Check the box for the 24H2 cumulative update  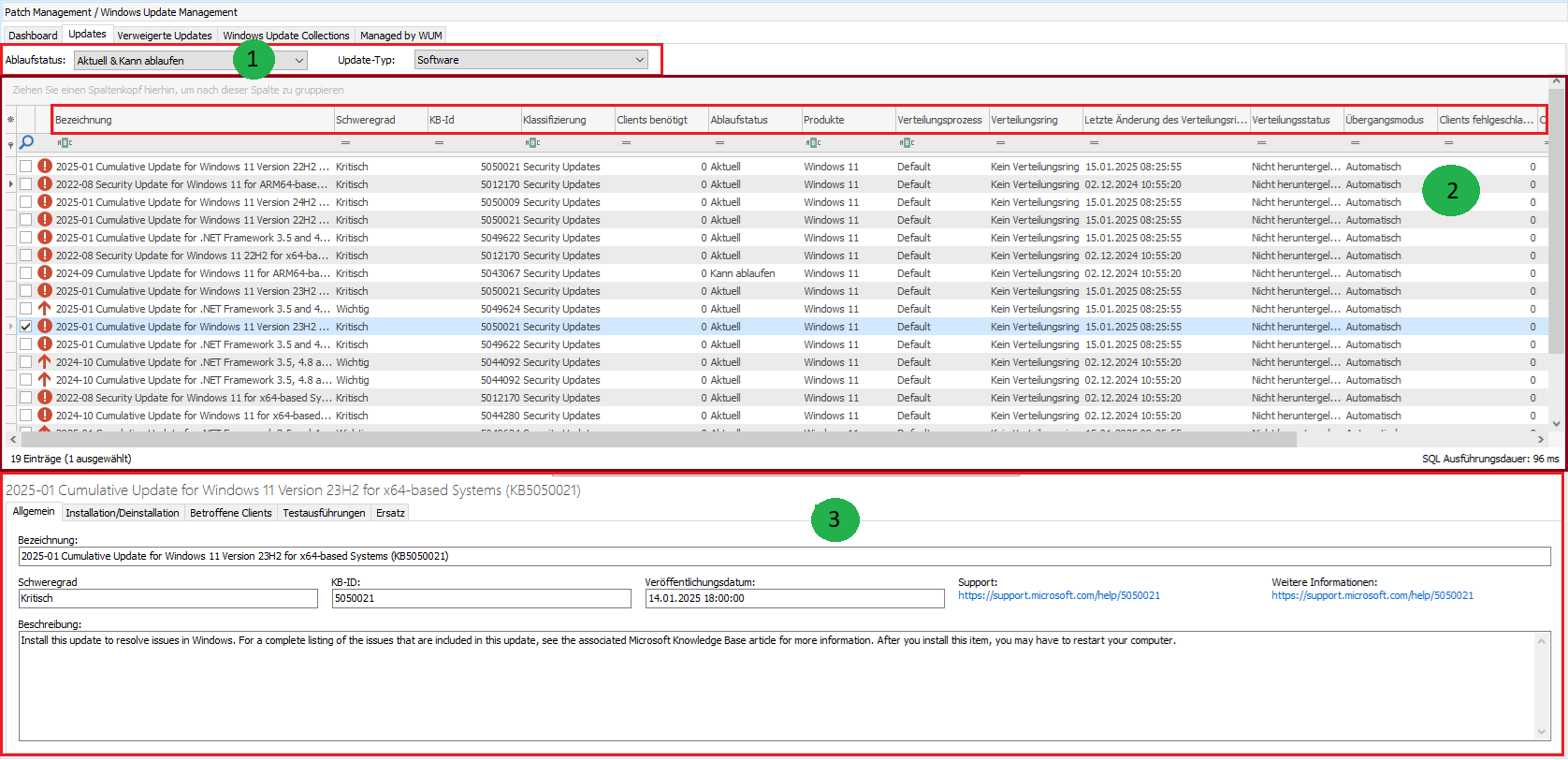(x=26, y=202)
